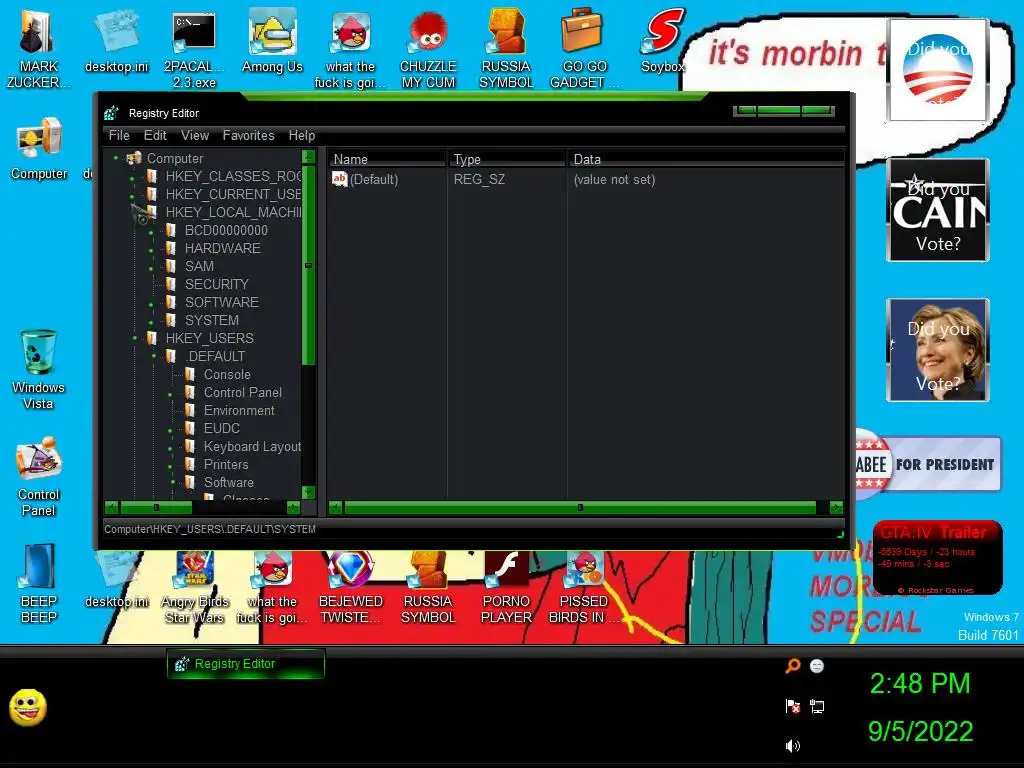Open the GTA:IV Trailer countdown gadget
The image size is (1024, 768).
click(x=937, y=557)
